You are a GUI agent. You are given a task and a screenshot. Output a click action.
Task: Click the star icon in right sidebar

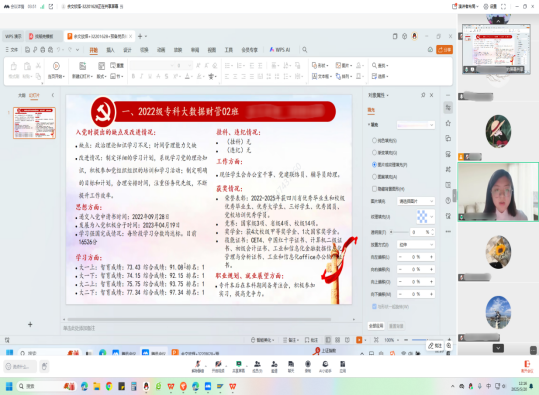(448, 123)
